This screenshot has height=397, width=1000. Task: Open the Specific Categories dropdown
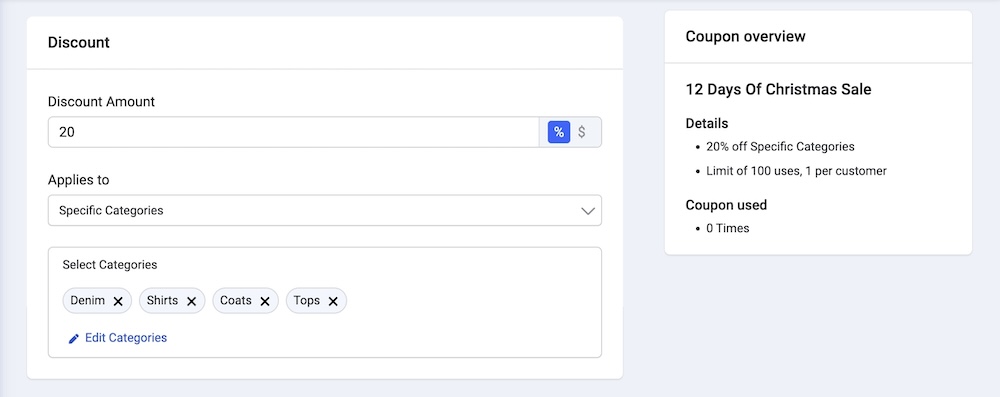[x=325, y=210]
